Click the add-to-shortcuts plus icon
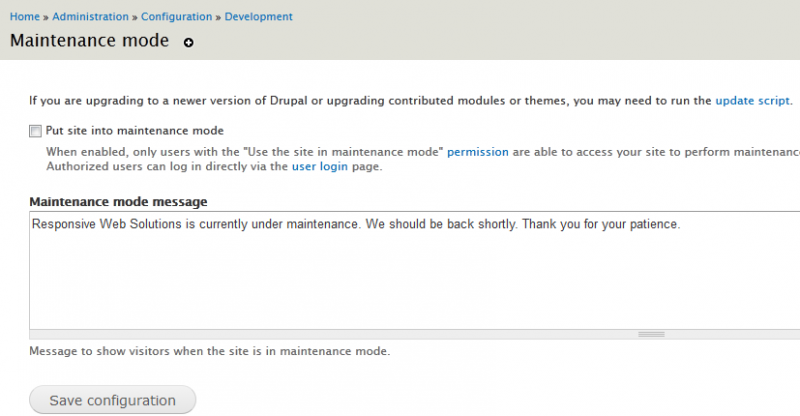This screenshot has height=416, width=800. (x=188, y=43)
